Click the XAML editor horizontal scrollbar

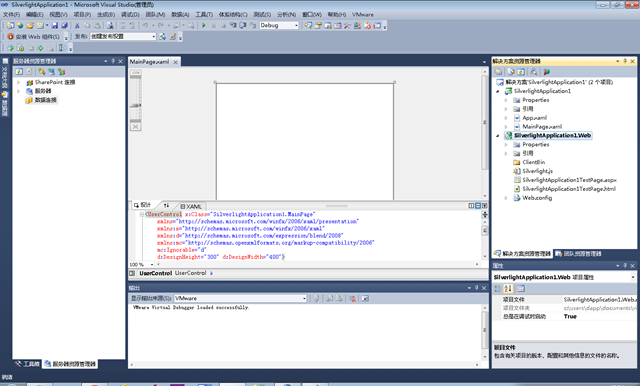click(x=317, y=264)
